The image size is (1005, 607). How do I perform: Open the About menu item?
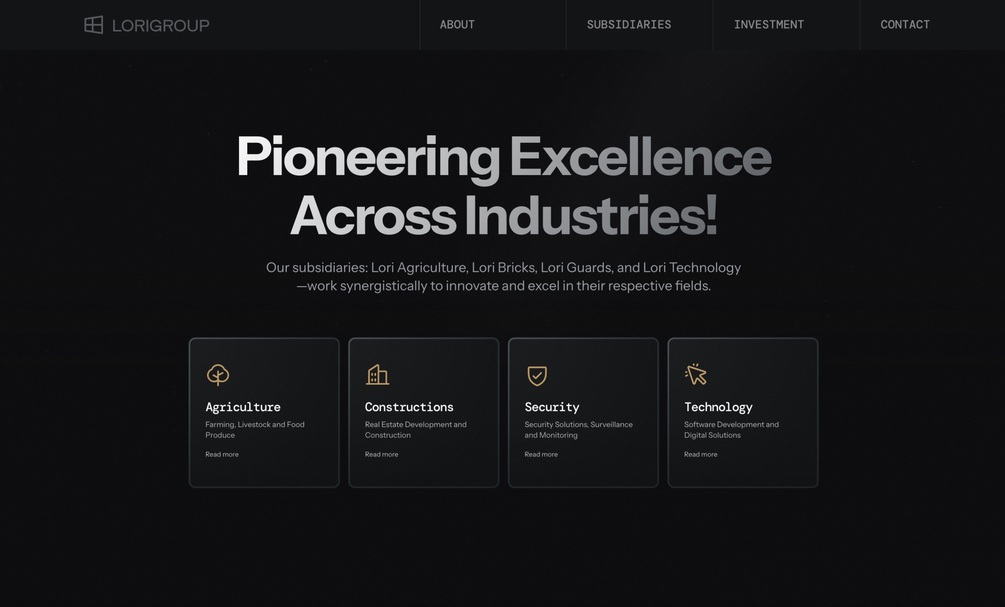pyautogui.click(x=457, y=24)
